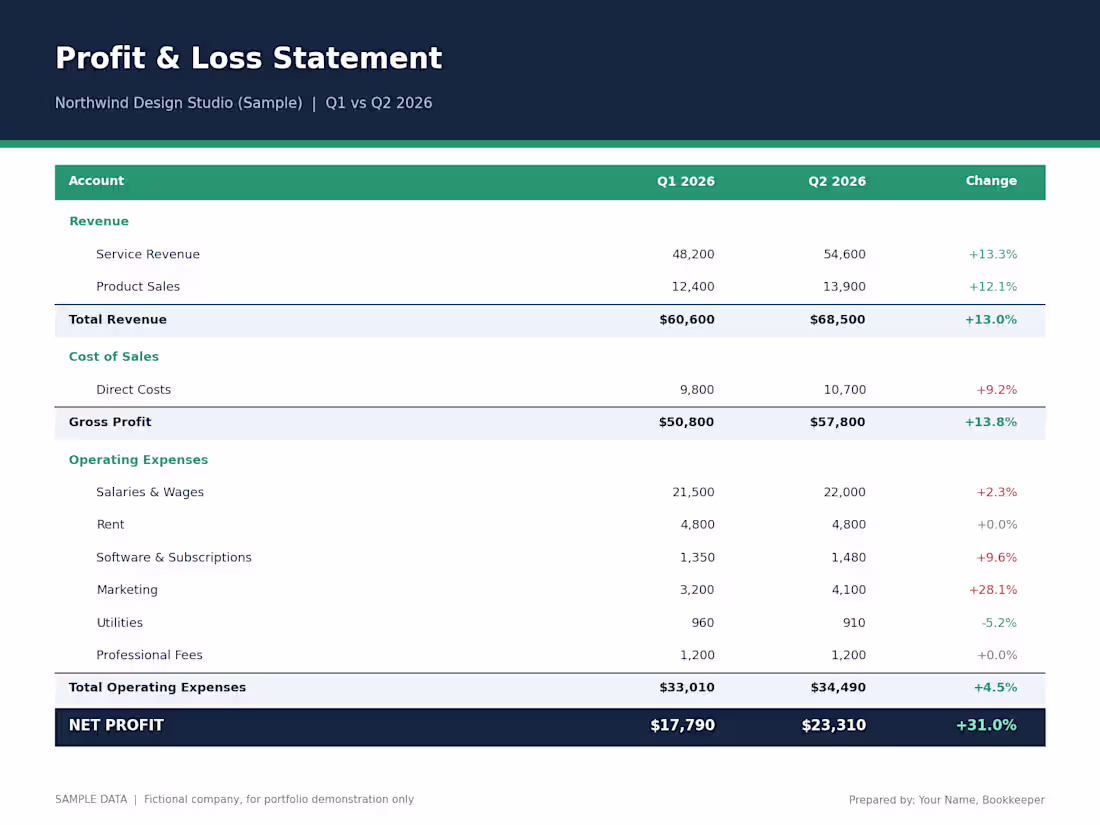
Task: Click the Marketing row label
Action: [127, 589]
